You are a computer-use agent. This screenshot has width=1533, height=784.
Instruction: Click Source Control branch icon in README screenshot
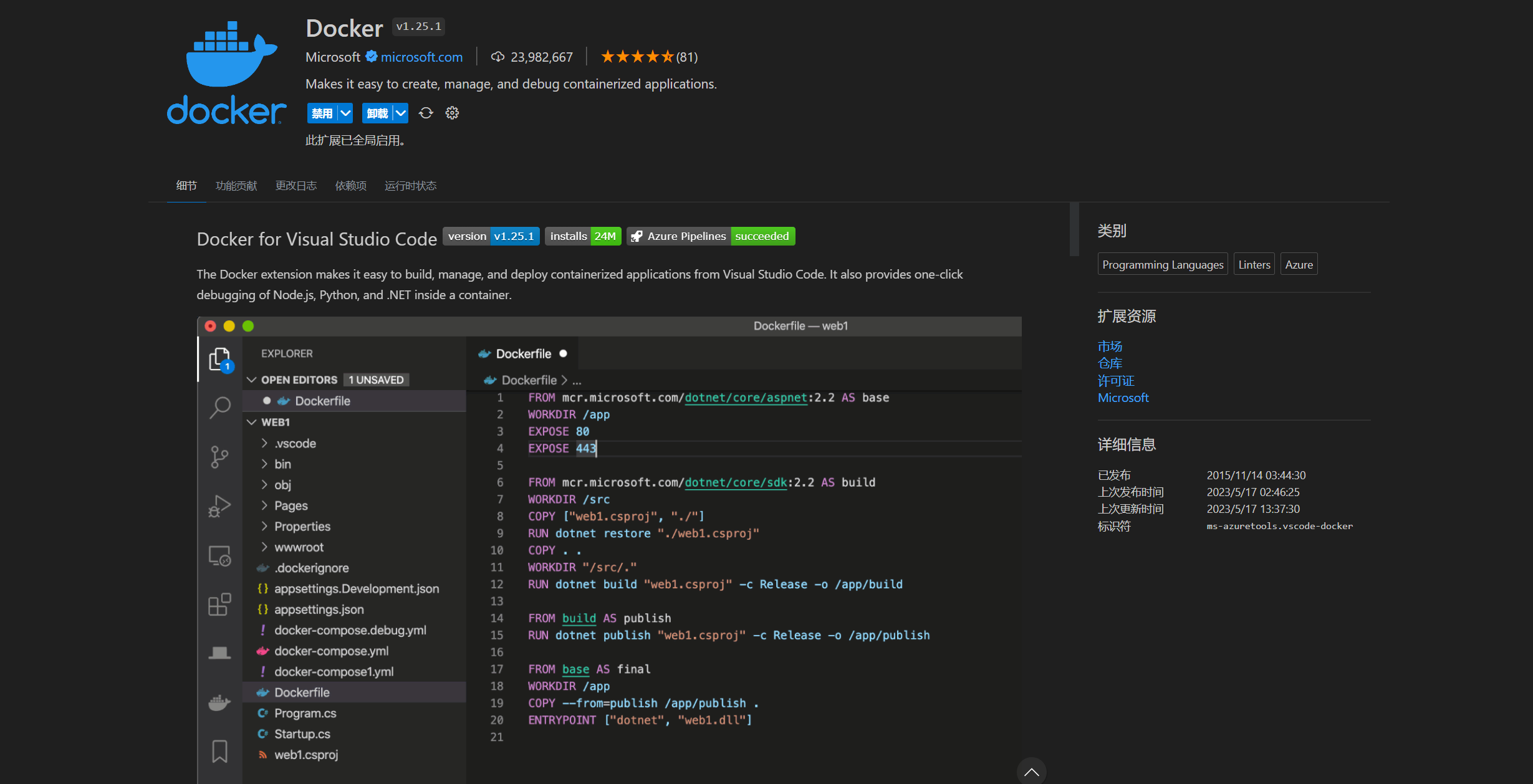pos(219,457)
